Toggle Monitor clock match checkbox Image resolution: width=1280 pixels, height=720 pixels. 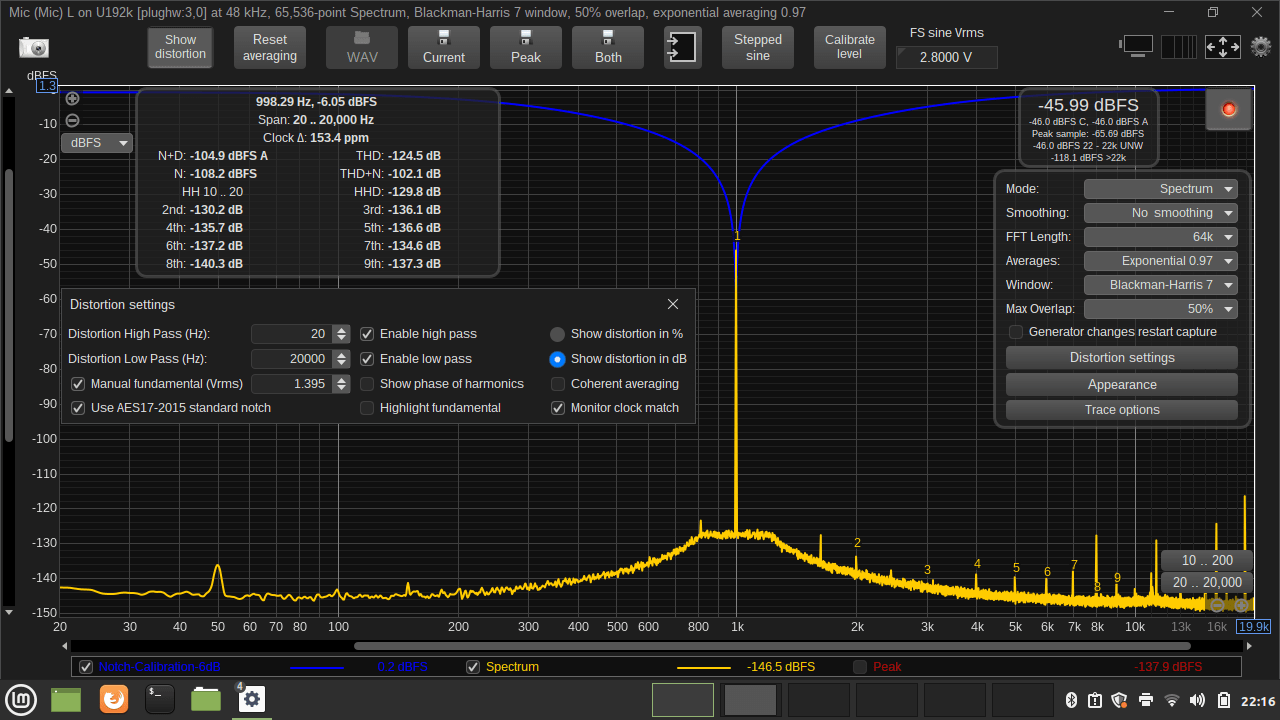(x=558, y=408)
